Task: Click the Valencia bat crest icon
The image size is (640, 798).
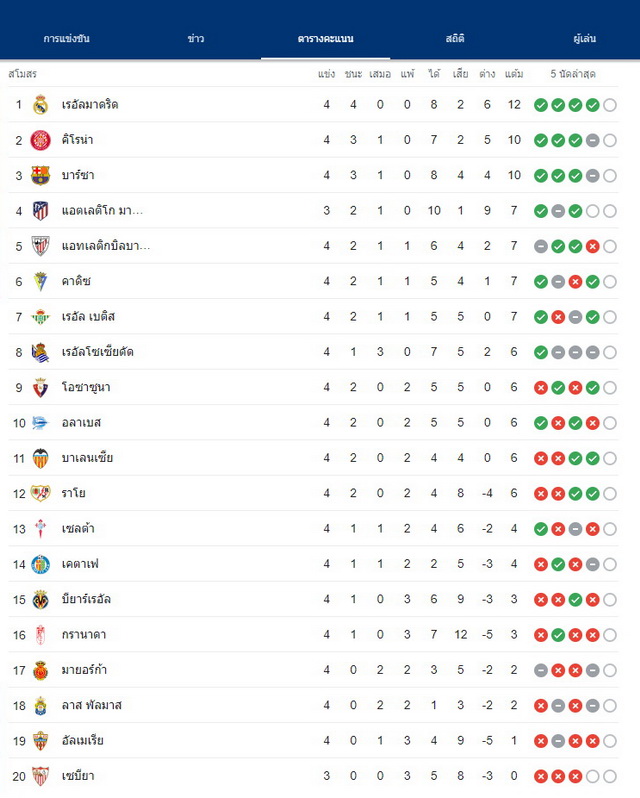Action: (40, 458)
